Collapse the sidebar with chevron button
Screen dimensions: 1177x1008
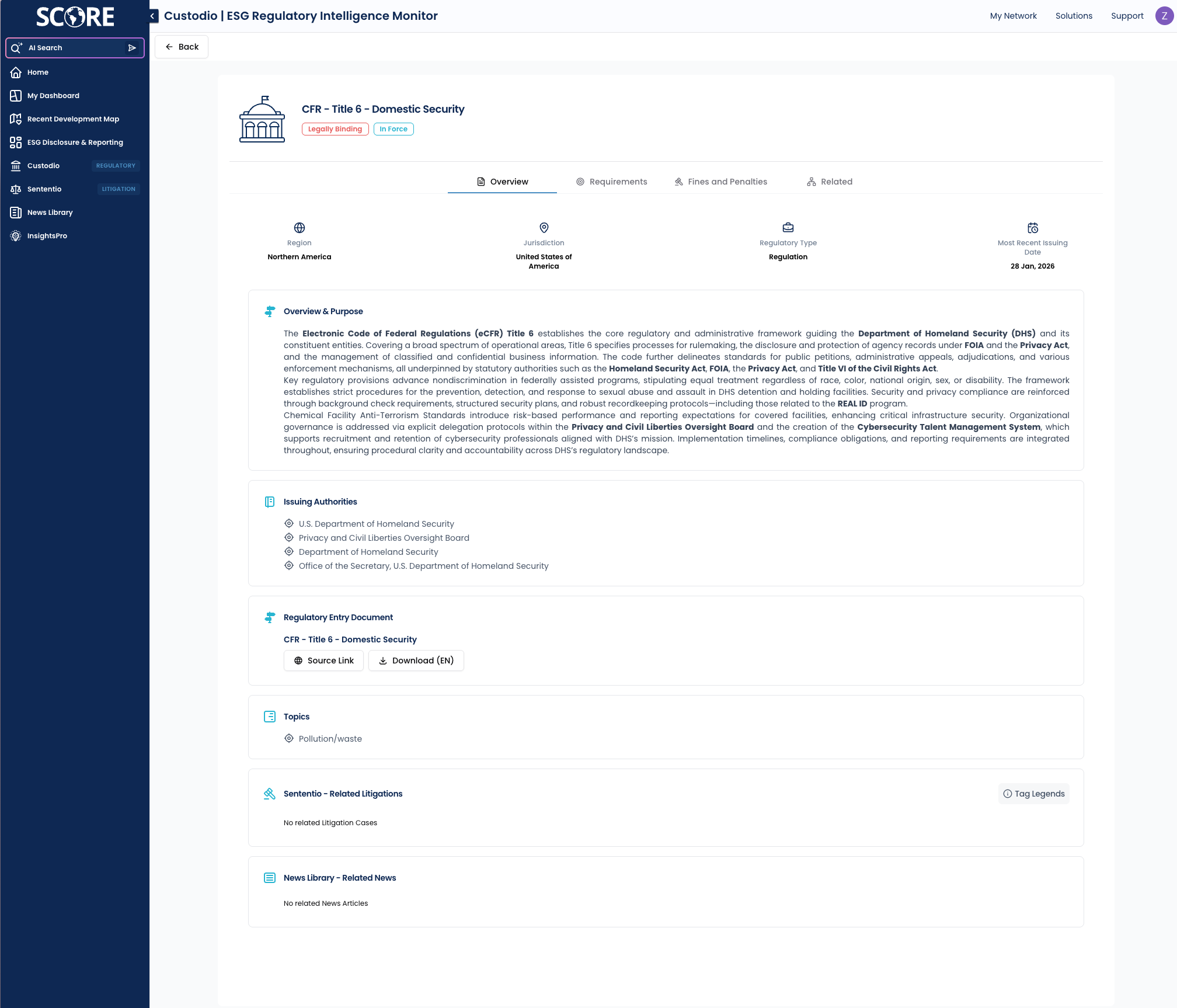[154, 16]
